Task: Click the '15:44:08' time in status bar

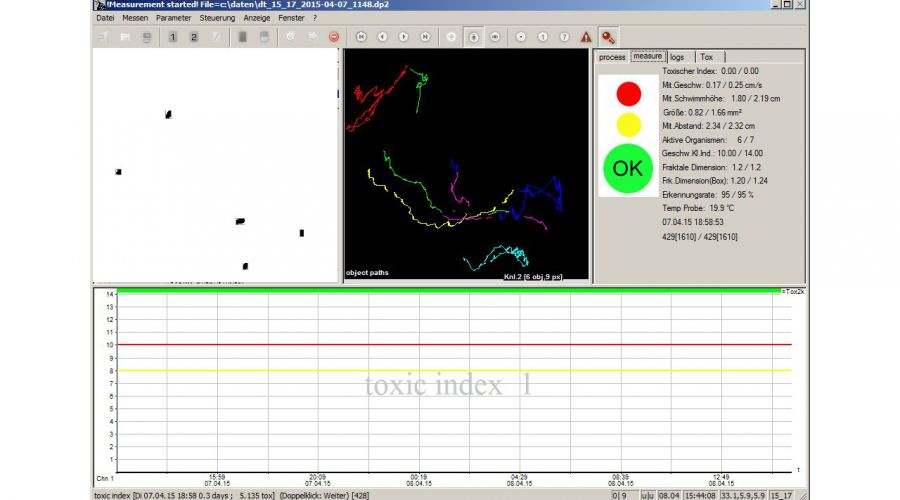Action: (700, 495)
